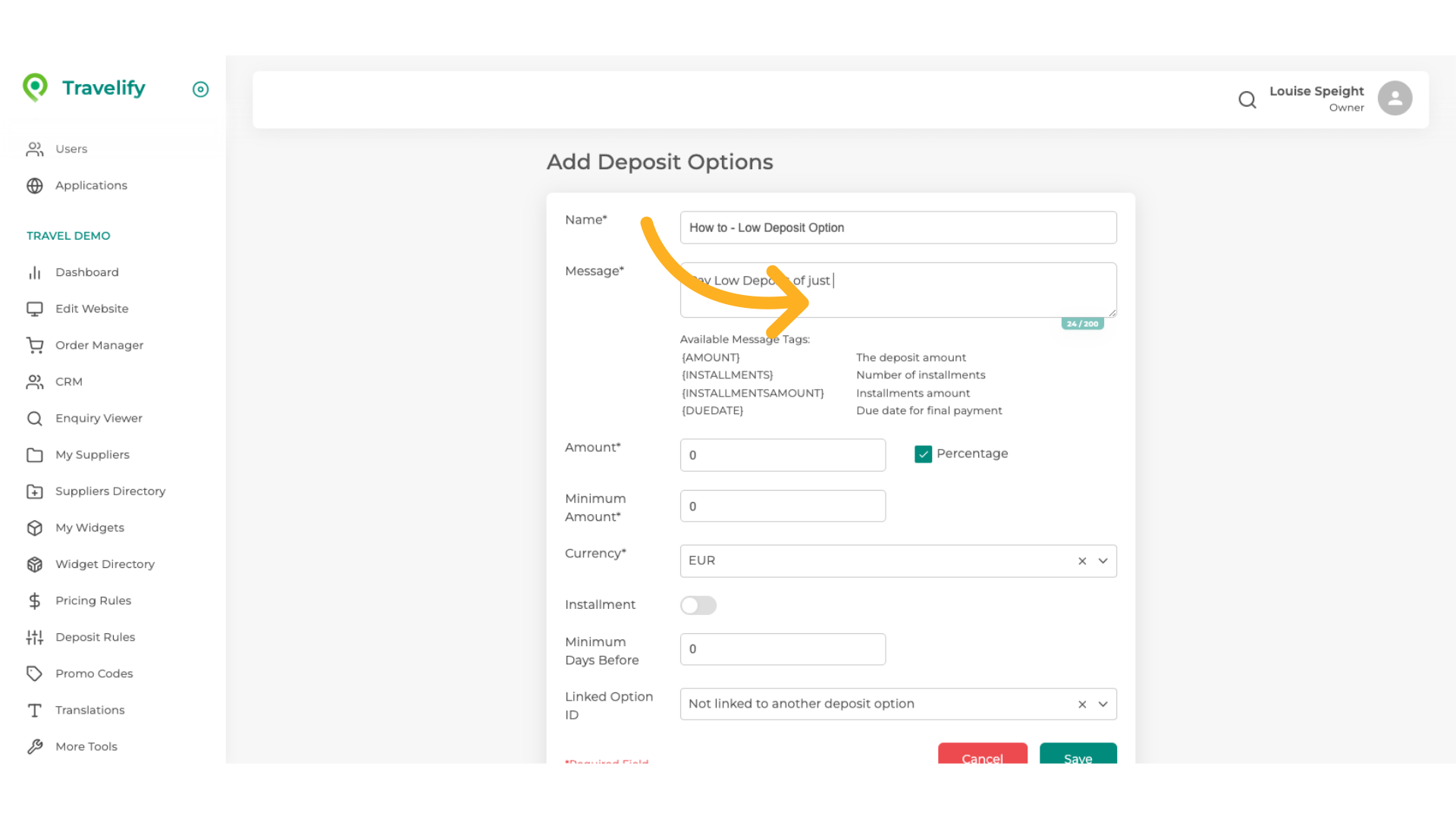Viewport: 1456px width, 819px height.
Task: Cancel adding the deposit option
Action: coord(982,758)
